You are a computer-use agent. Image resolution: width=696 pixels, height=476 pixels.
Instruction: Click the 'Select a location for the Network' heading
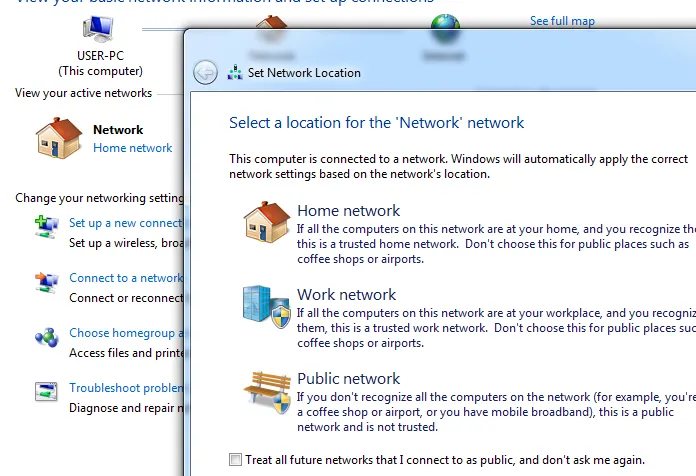click(x=376, y=123)
